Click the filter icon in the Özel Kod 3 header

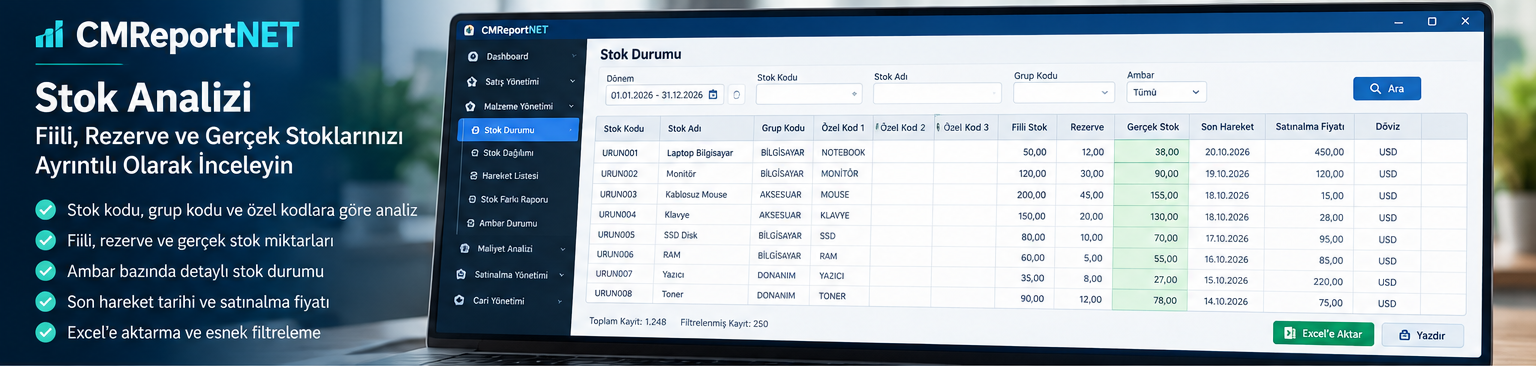click(938, 127)
